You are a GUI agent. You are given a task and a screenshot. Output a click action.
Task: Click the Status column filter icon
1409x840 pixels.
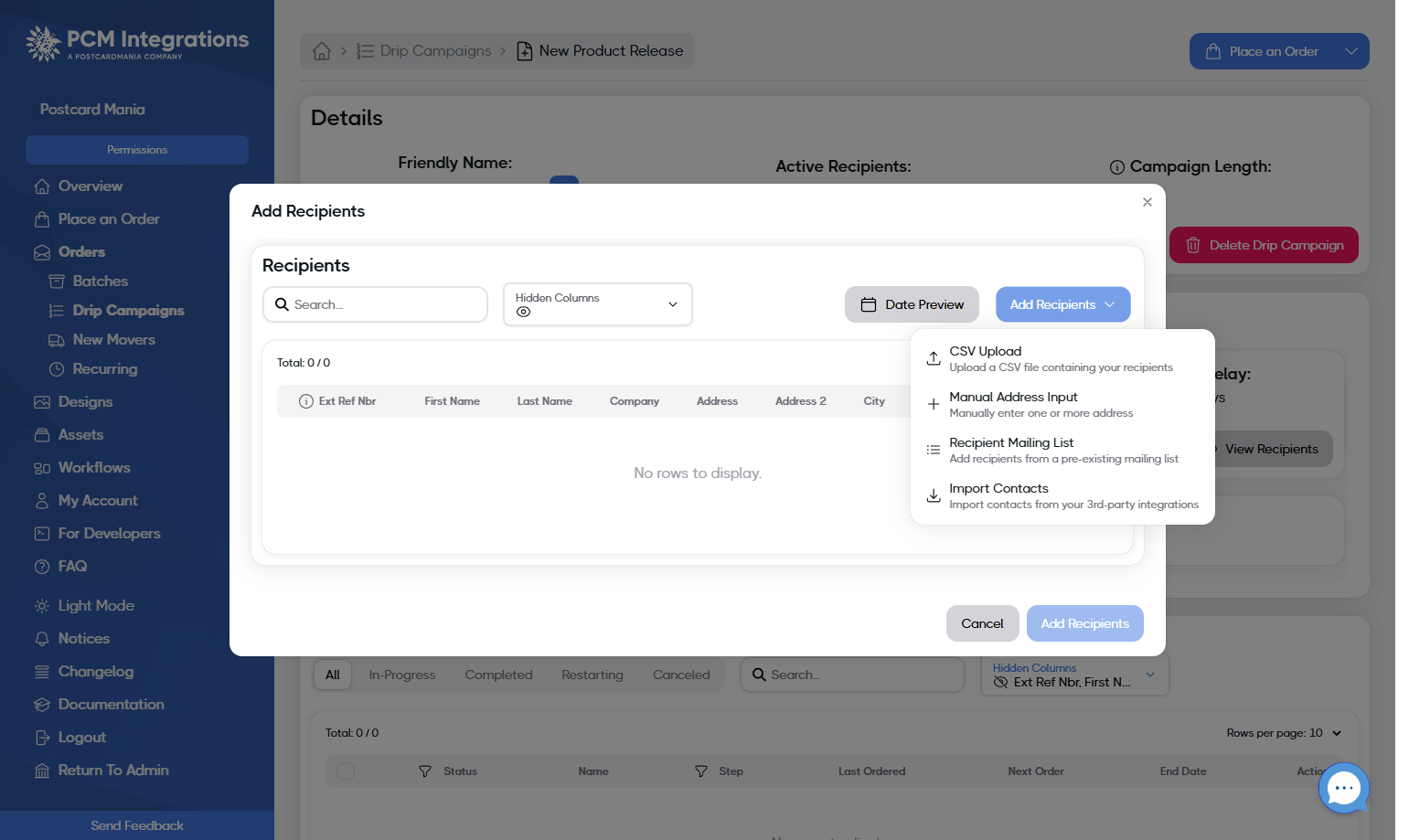point(425,771)
